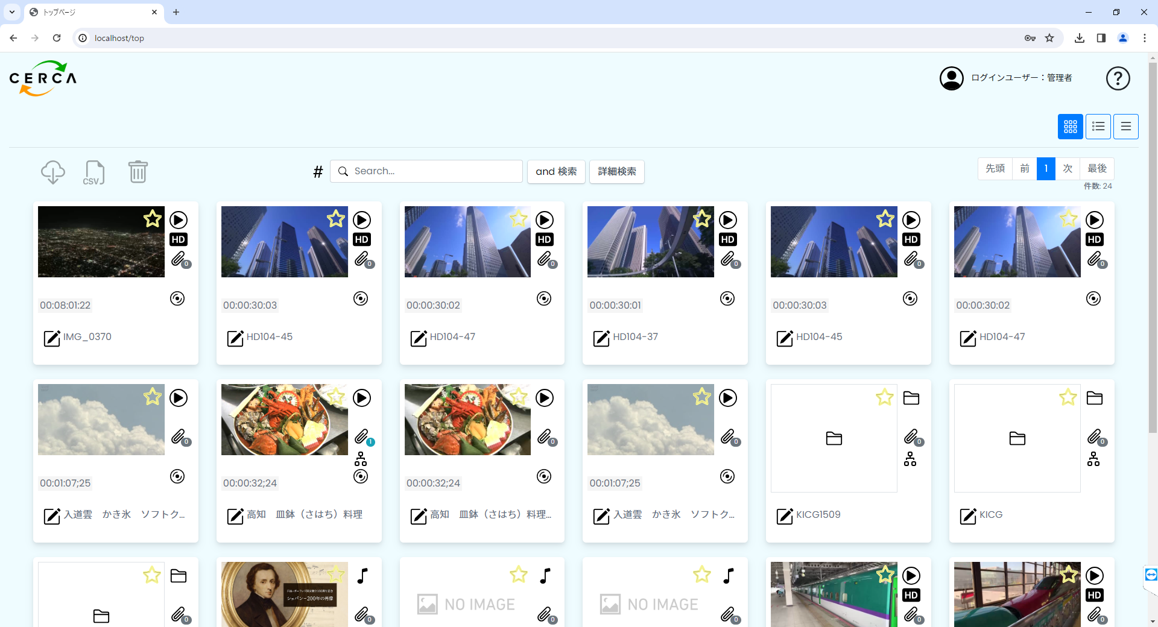Open the KICG1509 folder thumbnail

point(834,439)
